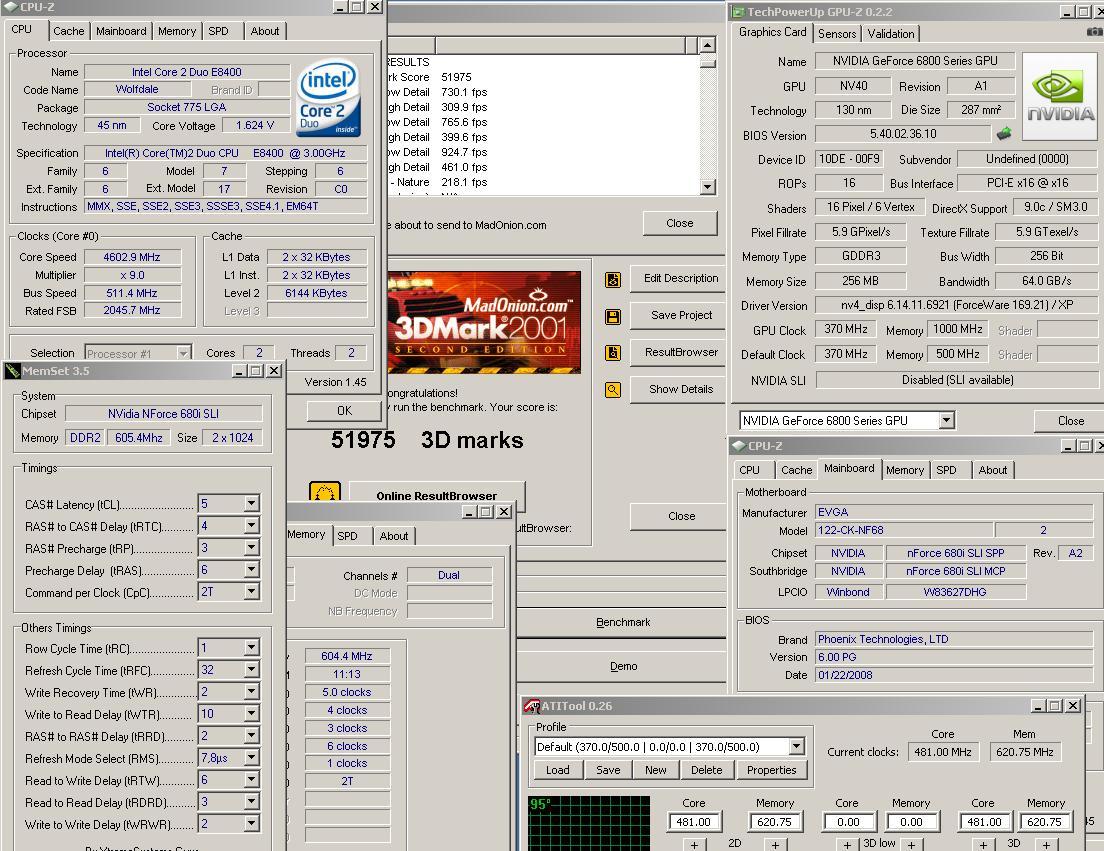1104x851 pixels.
Task: Switch to SPD tab in lower-right CPU-Z
Action: [x=946, y=470]
